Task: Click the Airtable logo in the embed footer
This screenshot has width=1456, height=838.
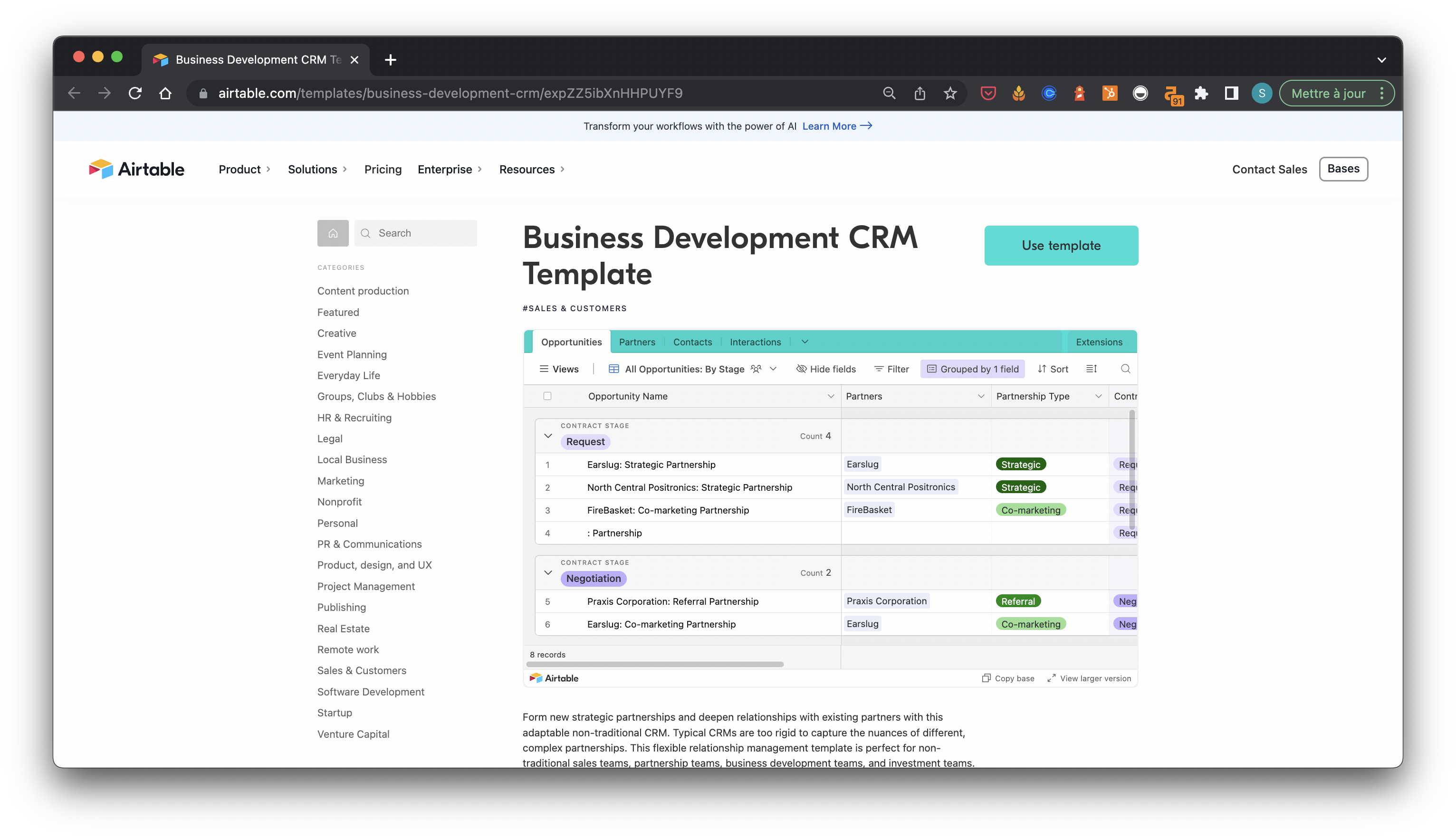Action: (555, 678)
